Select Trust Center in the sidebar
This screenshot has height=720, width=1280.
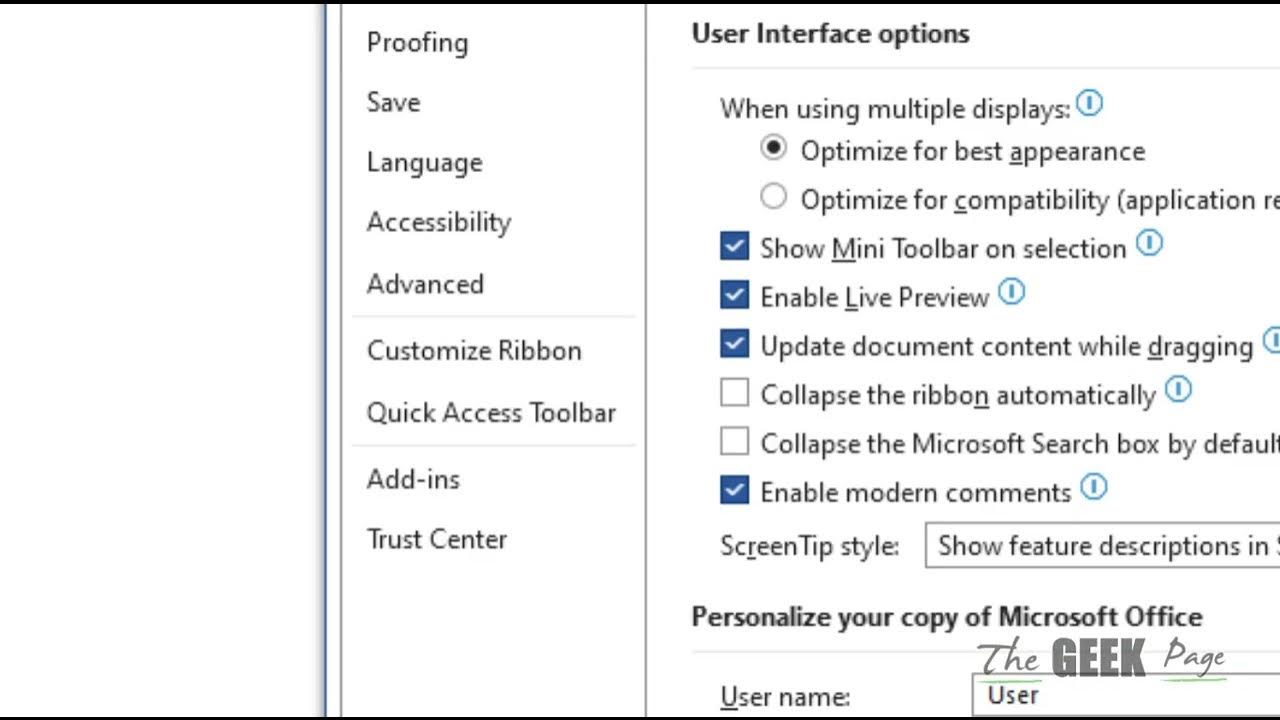pos(437,539)
